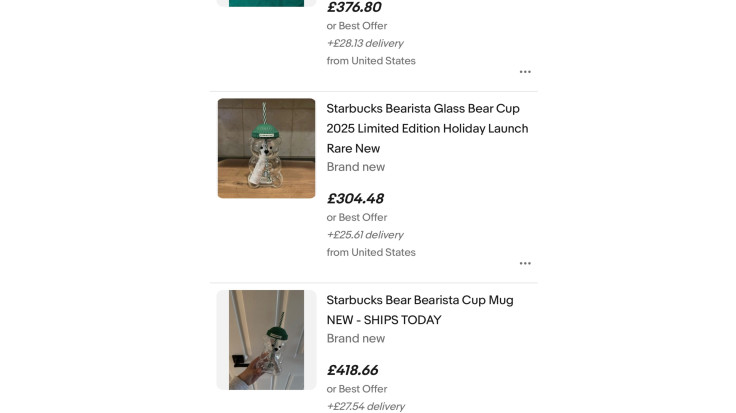Select "or Best Offer" under £418.66

pyautogui.click(x=357, y=389)
